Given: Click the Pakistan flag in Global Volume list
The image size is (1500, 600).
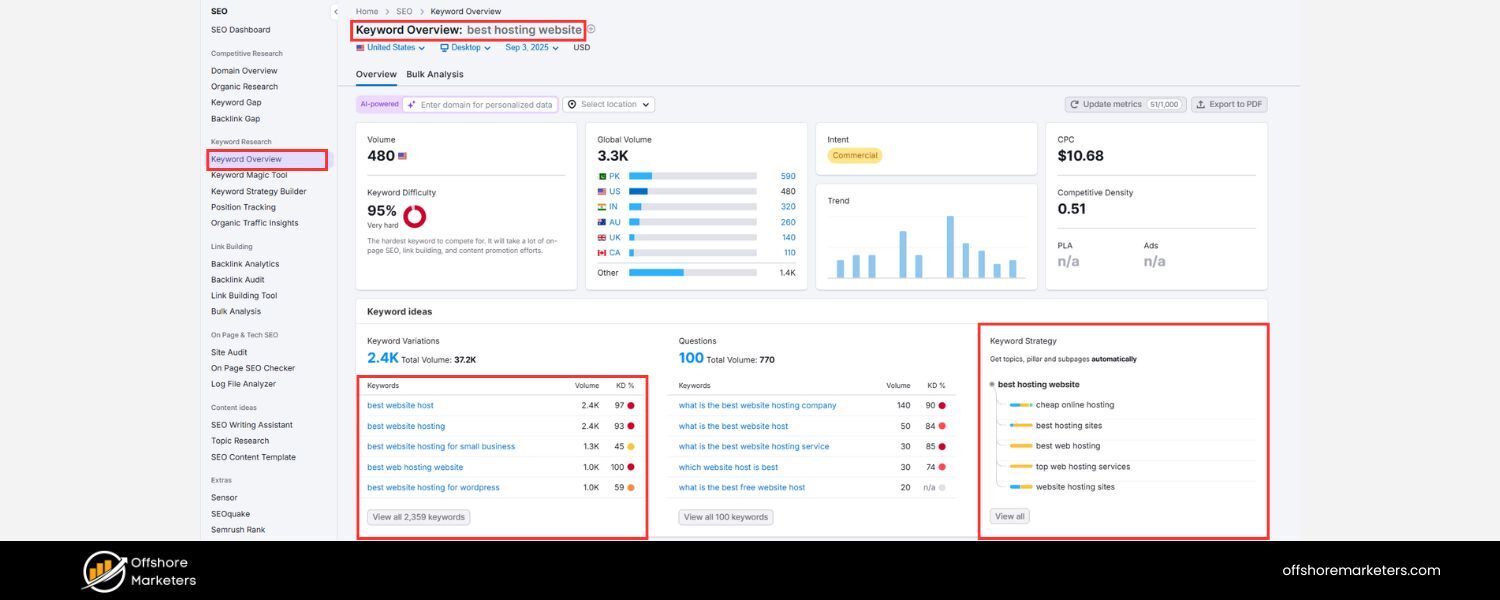Looking at the screenshot, I should [x=602, y=174].
